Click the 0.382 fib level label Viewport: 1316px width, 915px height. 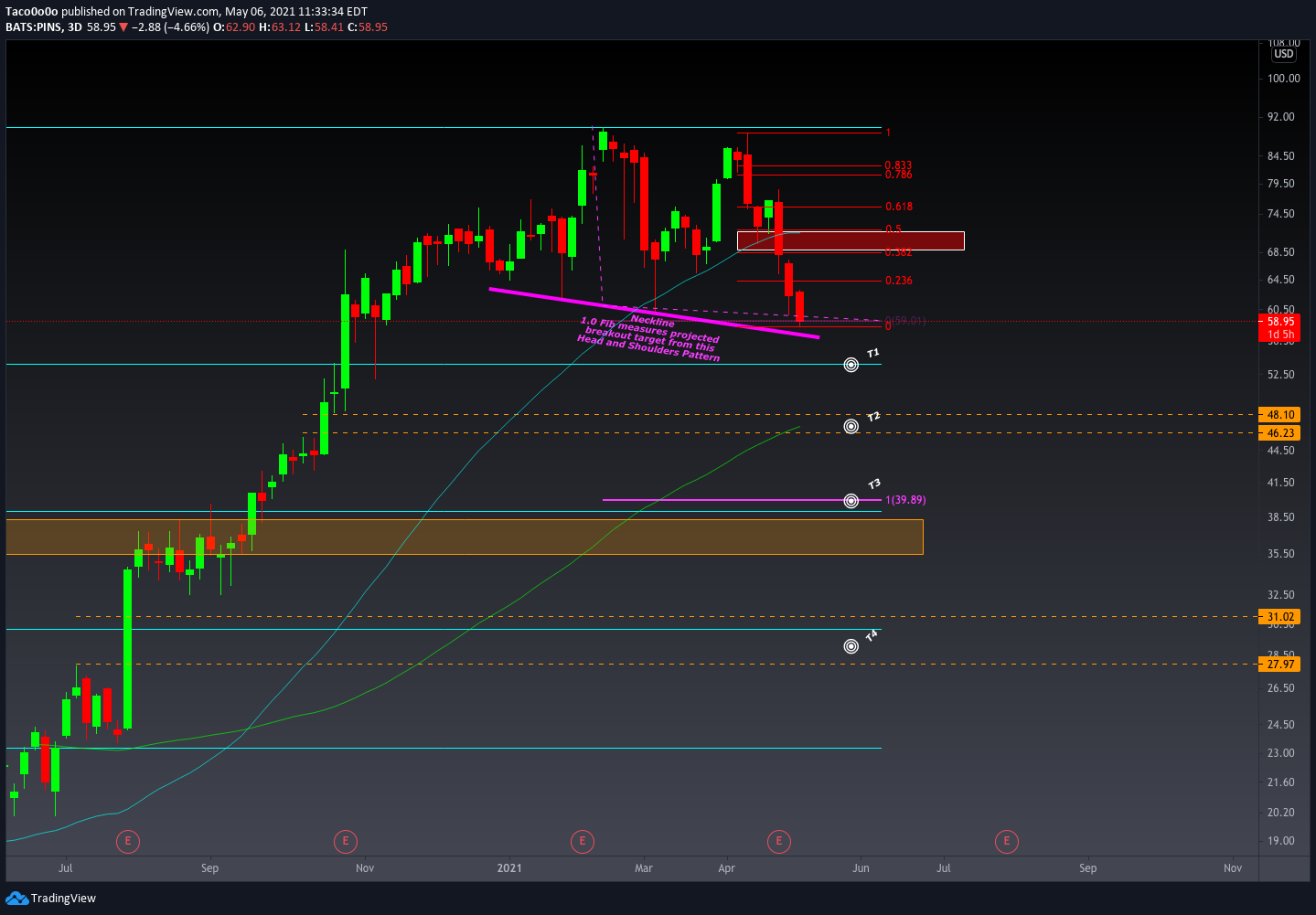(x=899, y=252)
